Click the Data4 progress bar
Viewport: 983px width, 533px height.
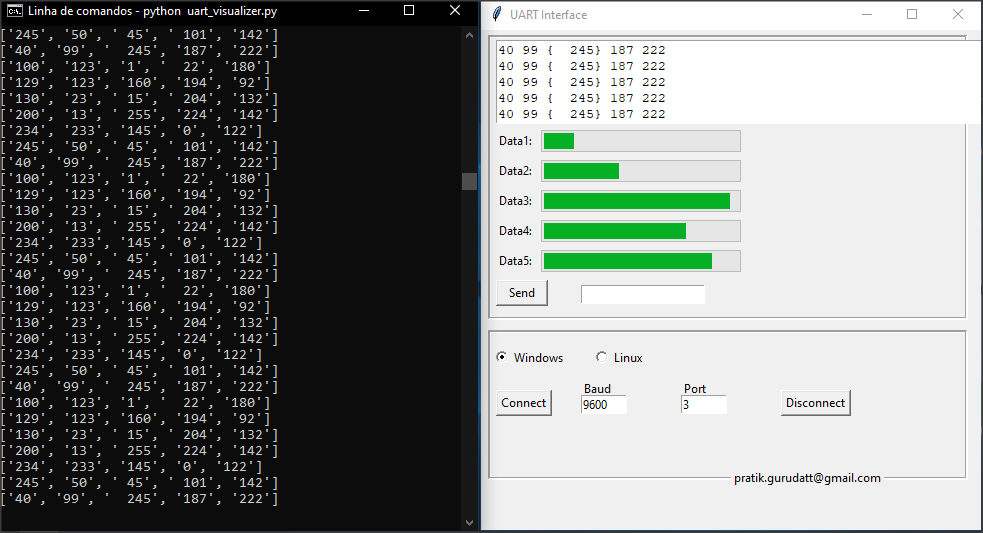pyautogui.click(x=641, y=231)
